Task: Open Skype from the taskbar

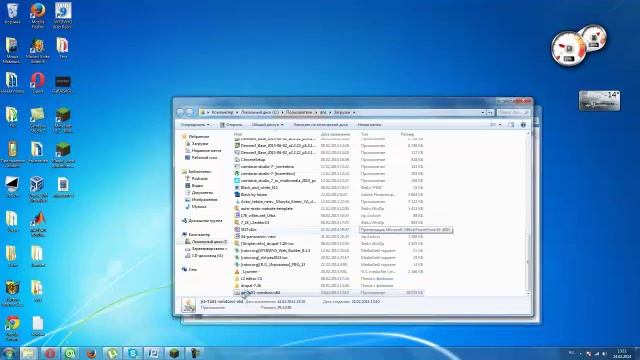Action: (133, 353)
